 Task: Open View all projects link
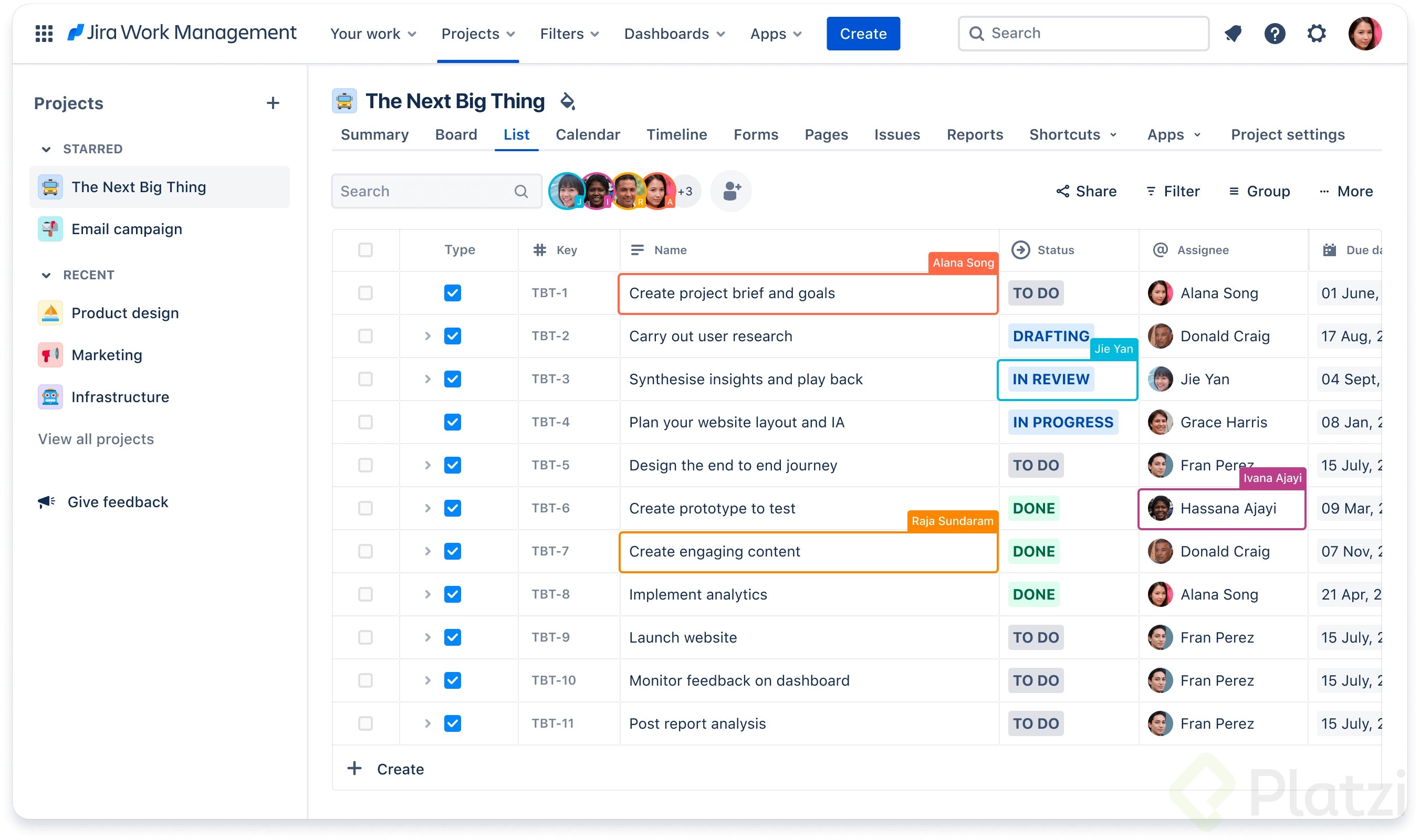point(96,439)
